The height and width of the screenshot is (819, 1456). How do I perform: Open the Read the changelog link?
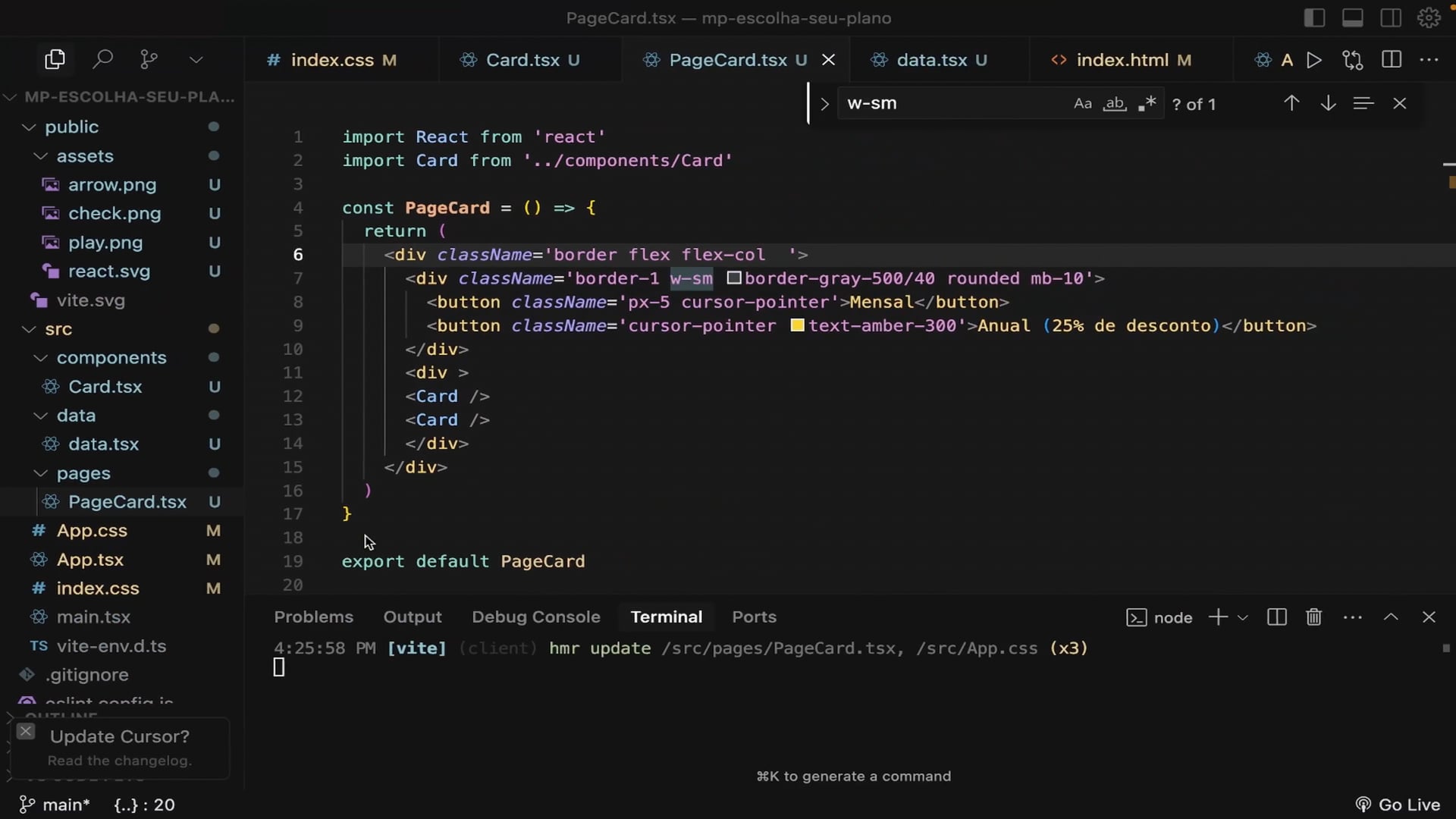click(x=119, y=761)
